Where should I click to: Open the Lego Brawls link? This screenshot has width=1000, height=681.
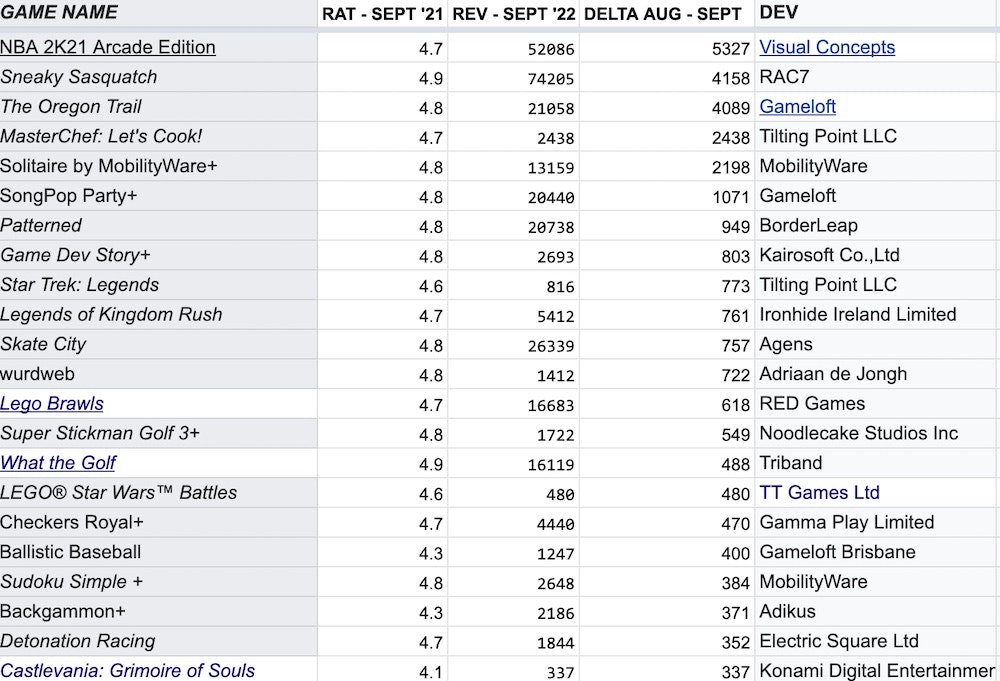(x=52, y=404)
